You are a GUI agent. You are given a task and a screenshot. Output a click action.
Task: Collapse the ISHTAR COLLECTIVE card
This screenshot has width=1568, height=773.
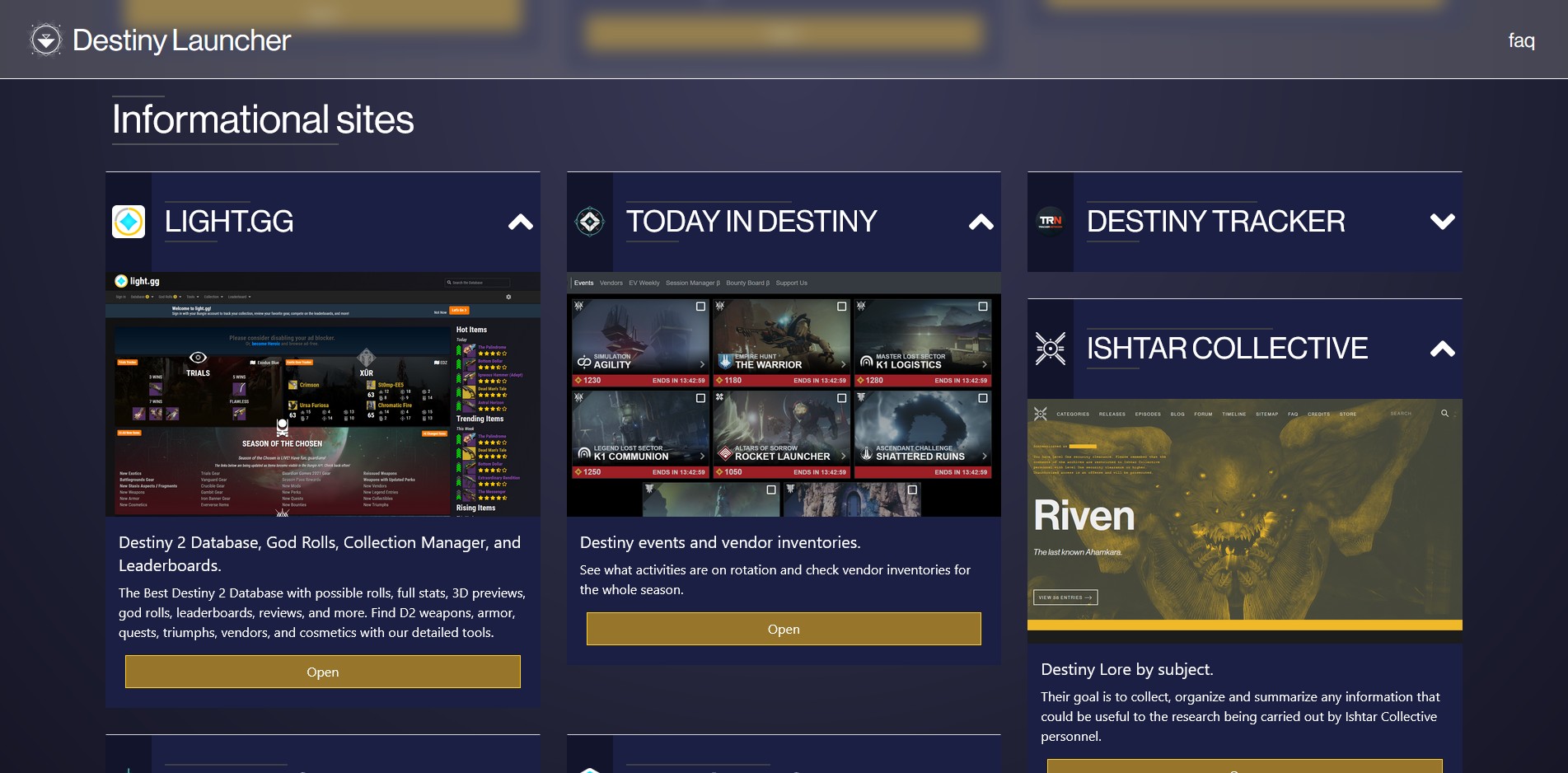point(1443,348)
